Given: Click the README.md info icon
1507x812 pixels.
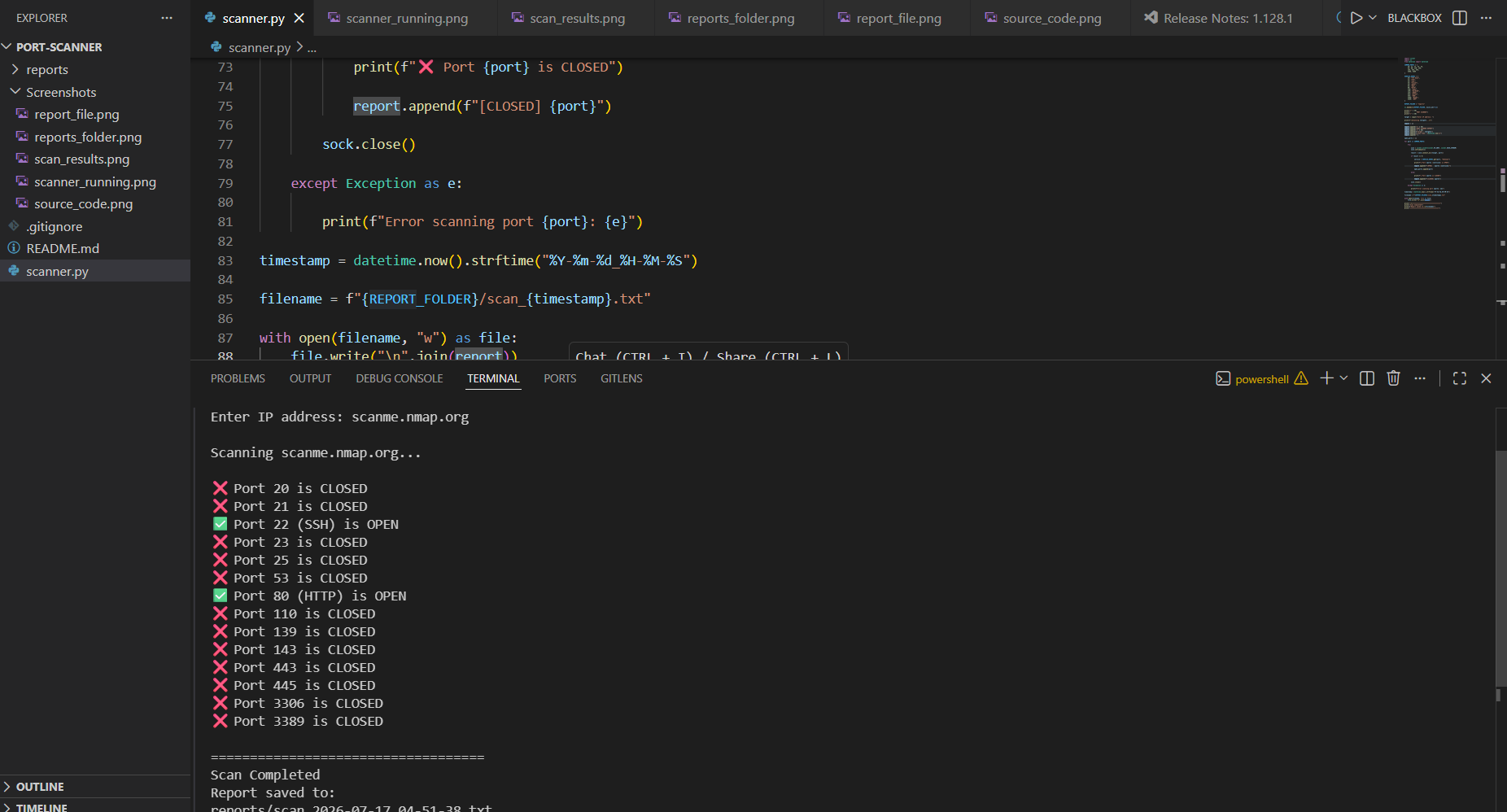Looking at the screenshot, I should pyautogui.click(x=14, y=248).
